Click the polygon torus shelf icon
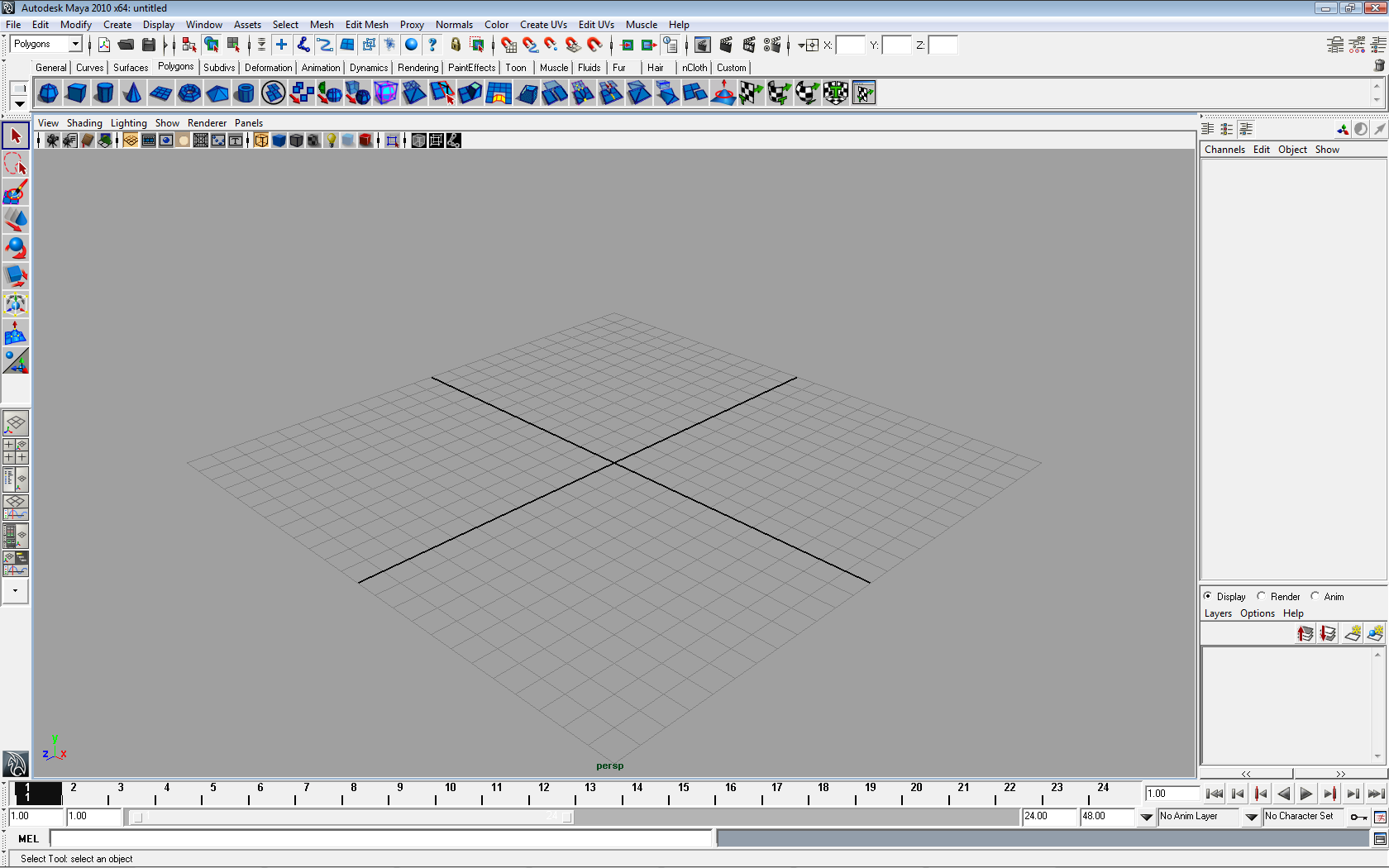Image resolution: width=1389 pixels, height=868 pixels. click(189, 93)
